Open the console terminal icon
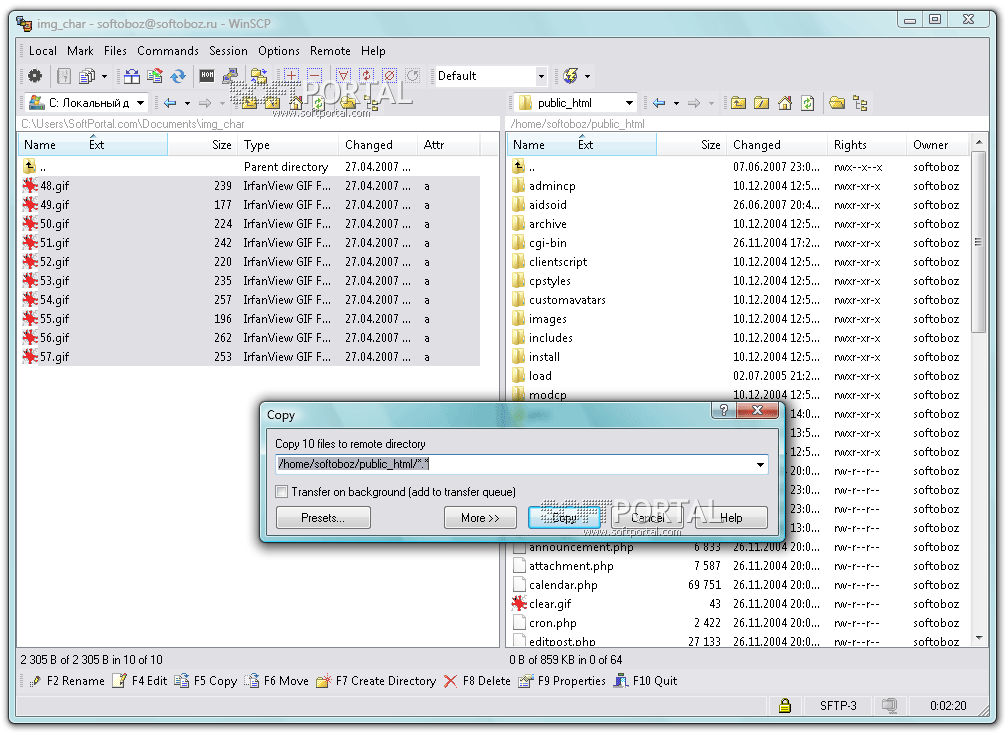 (207, 76)
